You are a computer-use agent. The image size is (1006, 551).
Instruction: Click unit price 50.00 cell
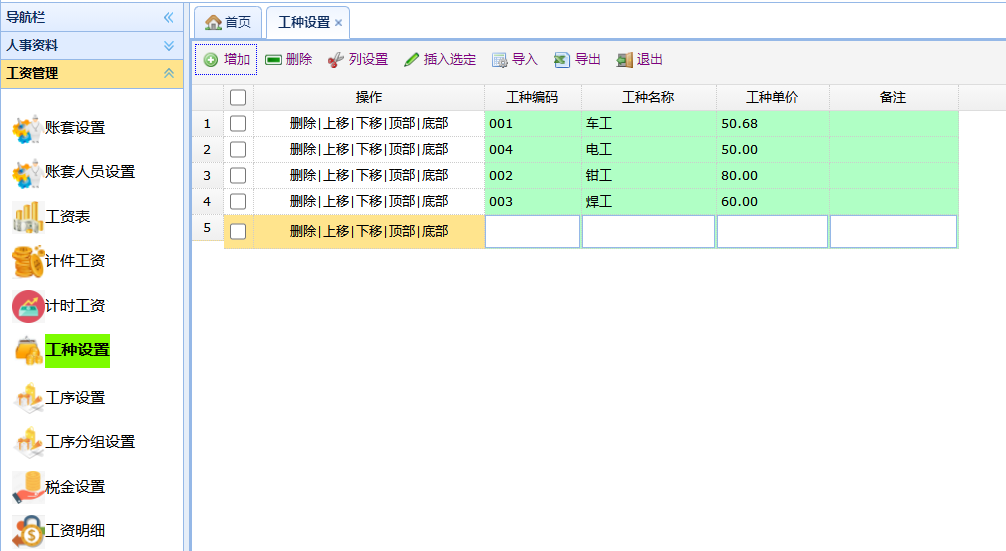(x=772, y=149)
